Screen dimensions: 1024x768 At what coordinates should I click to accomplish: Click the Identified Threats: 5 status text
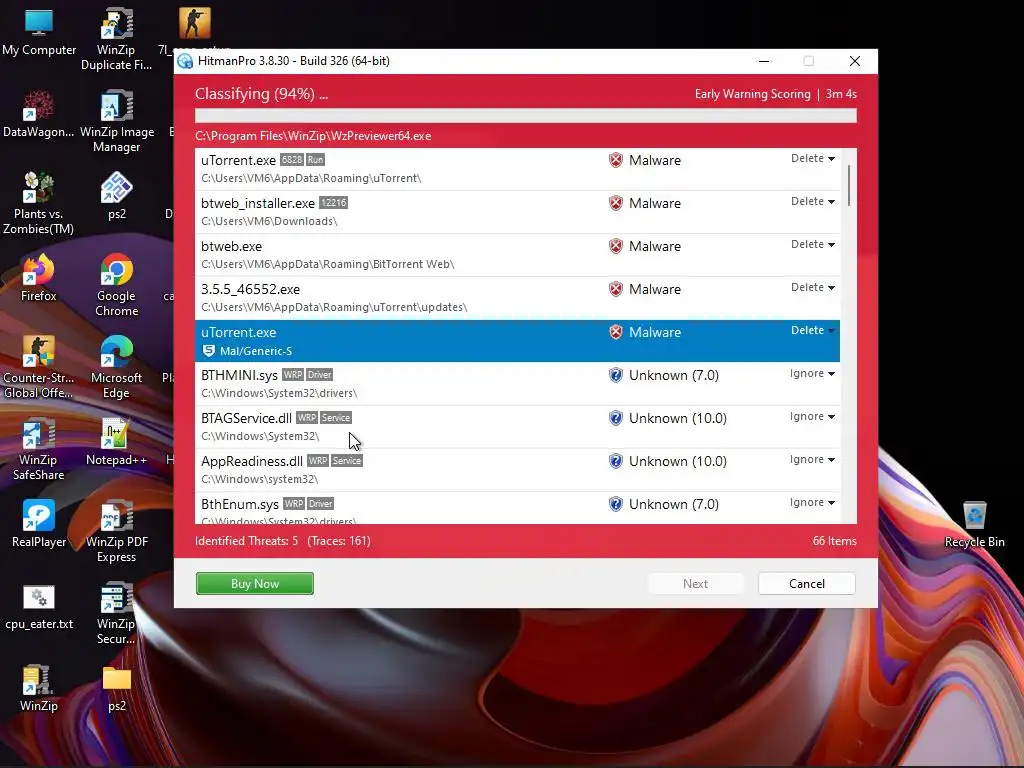[246, 541]
